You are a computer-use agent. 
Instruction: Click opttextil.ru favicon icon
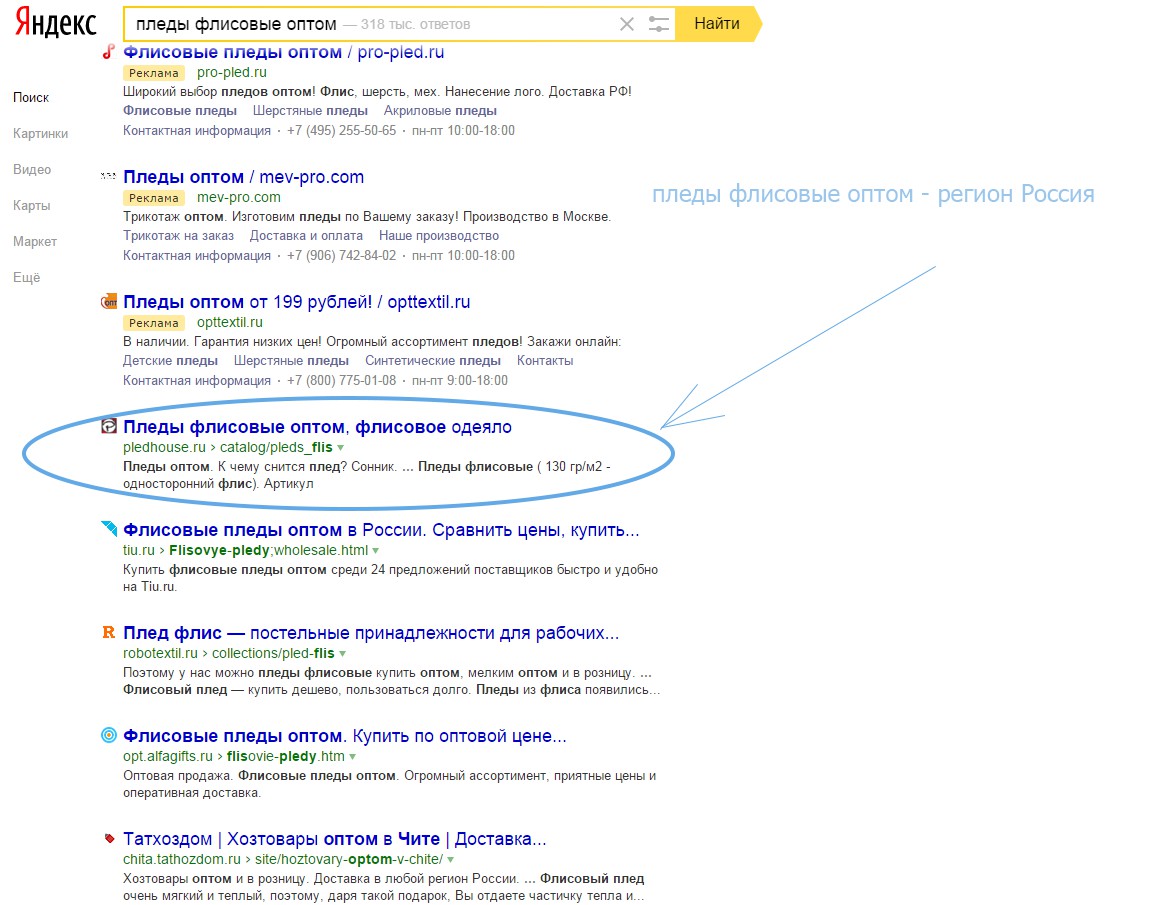pos(109,301)
